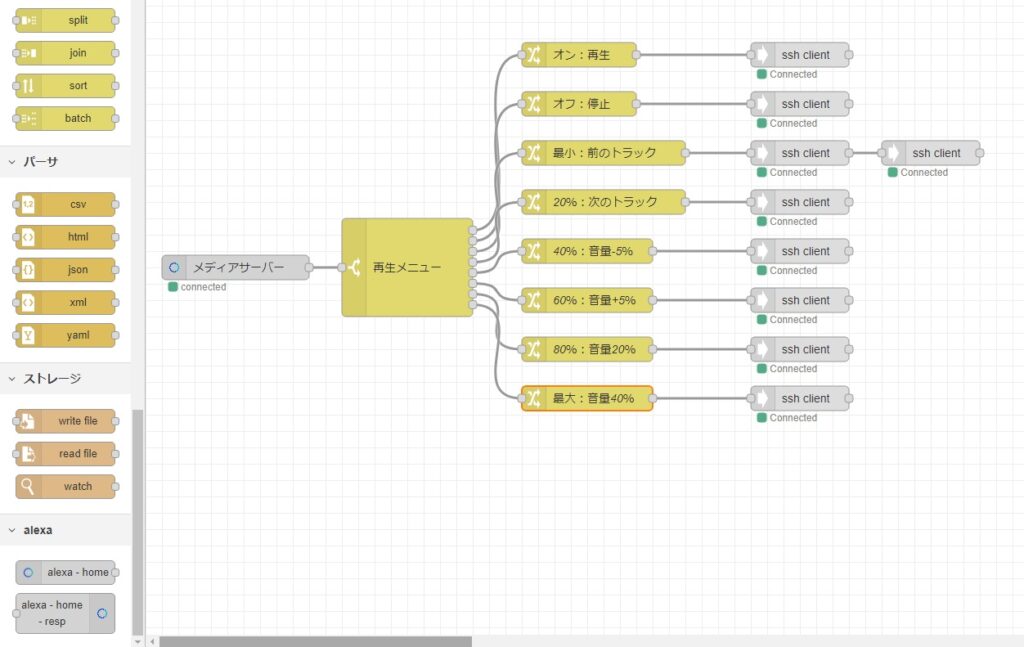
Task: Select ssh client node after オン：再生
Action: coord(800,55)
